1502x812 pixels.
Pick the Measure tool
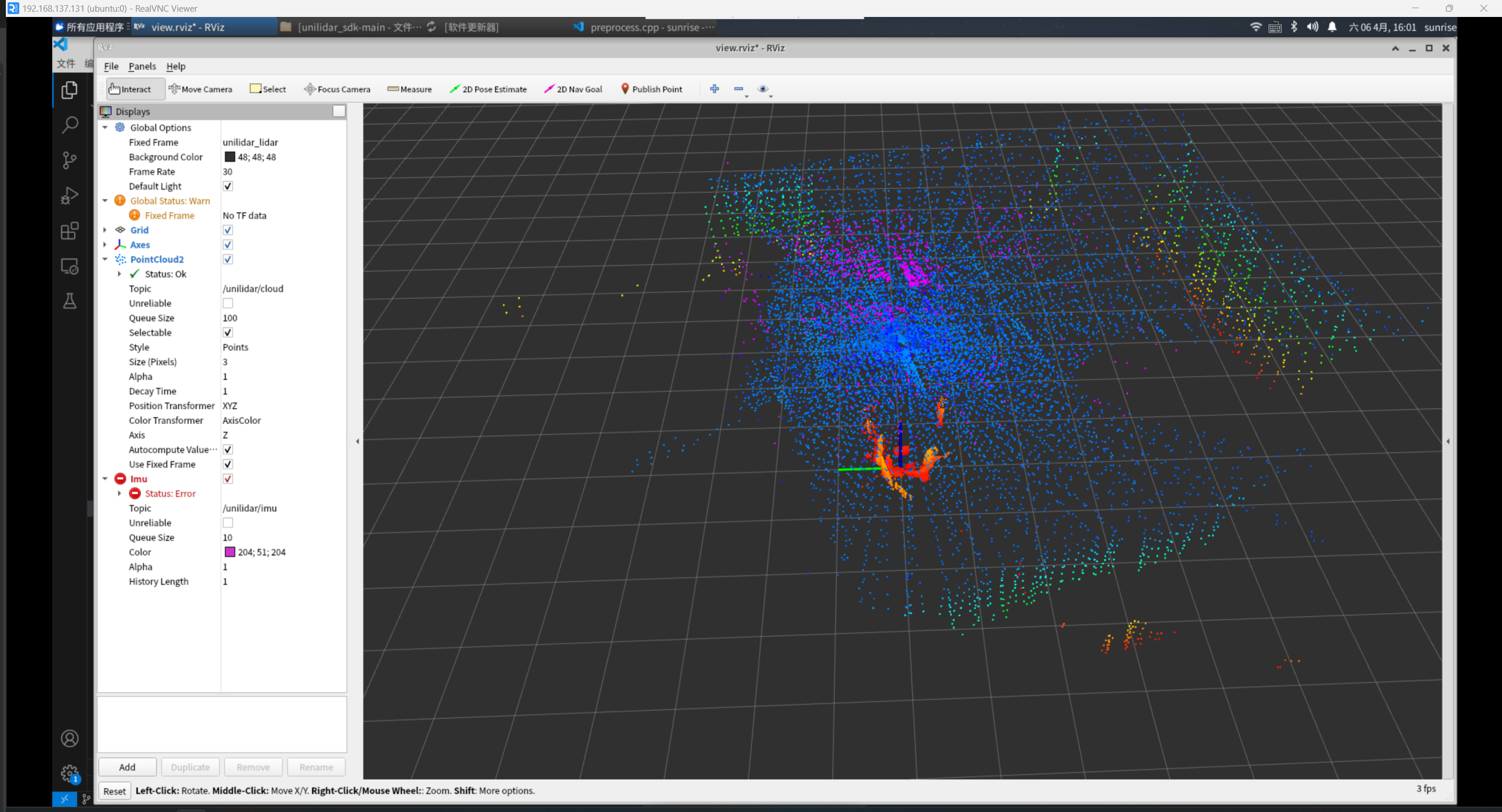[410, 89]
